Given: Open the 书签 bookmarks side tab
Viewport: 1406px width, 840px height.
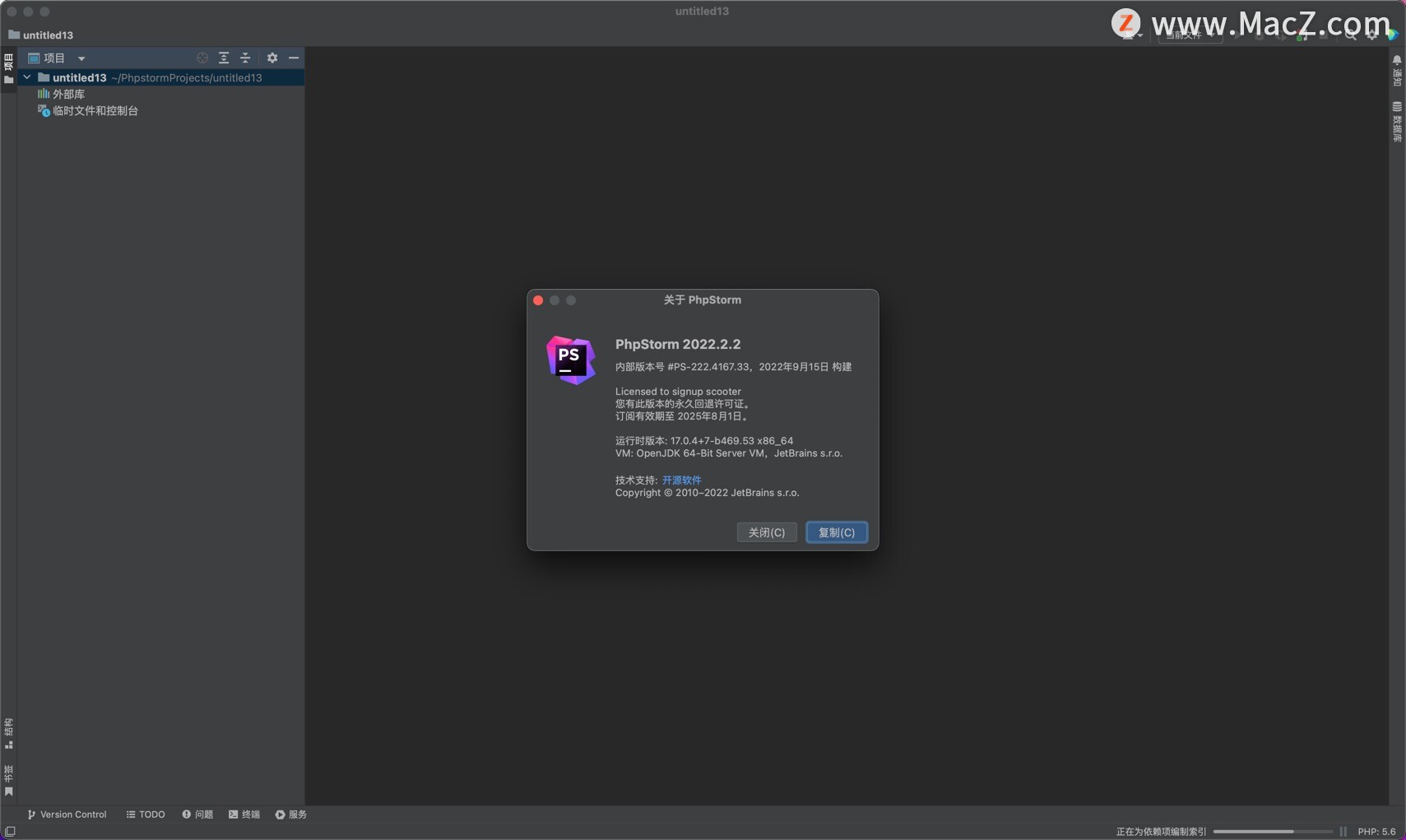Looking at the screenshot, I should (x=8, y=780).
